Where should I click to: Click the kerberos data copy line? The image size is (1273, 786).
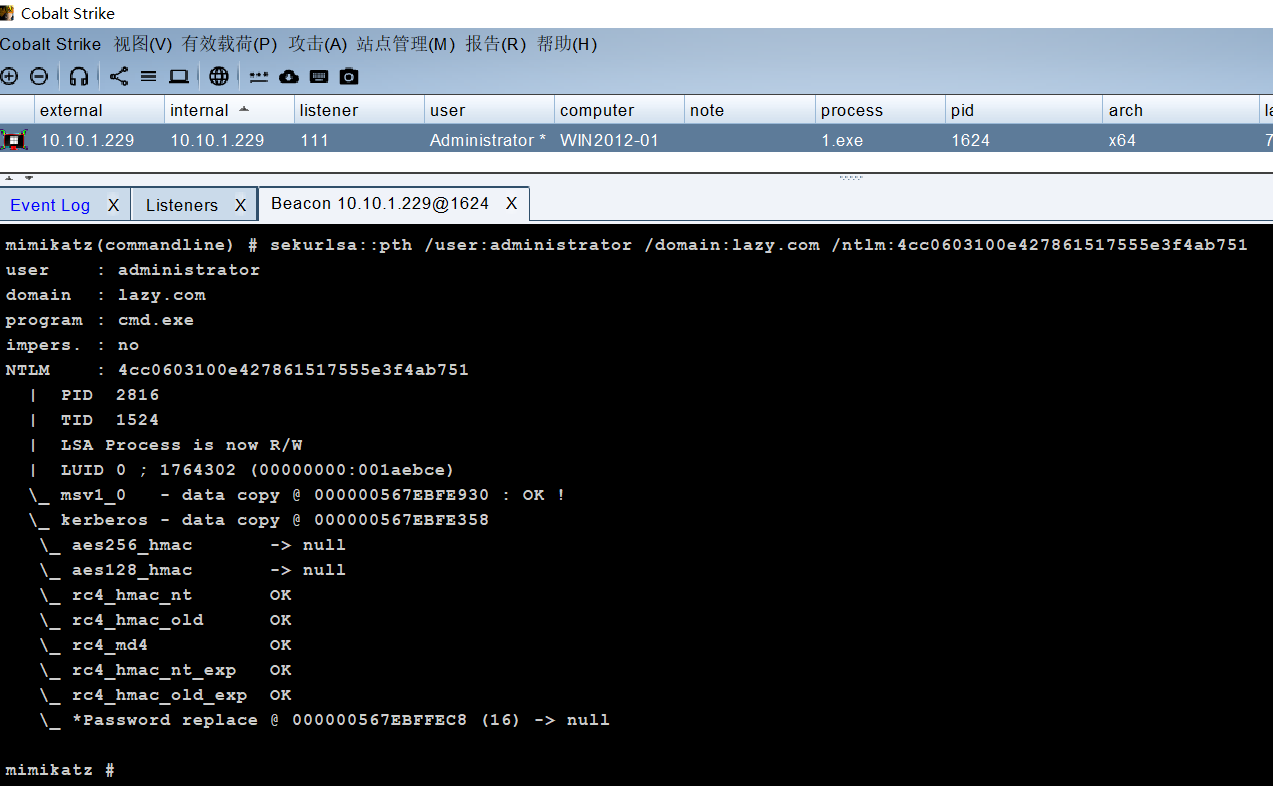pos(259,520)
